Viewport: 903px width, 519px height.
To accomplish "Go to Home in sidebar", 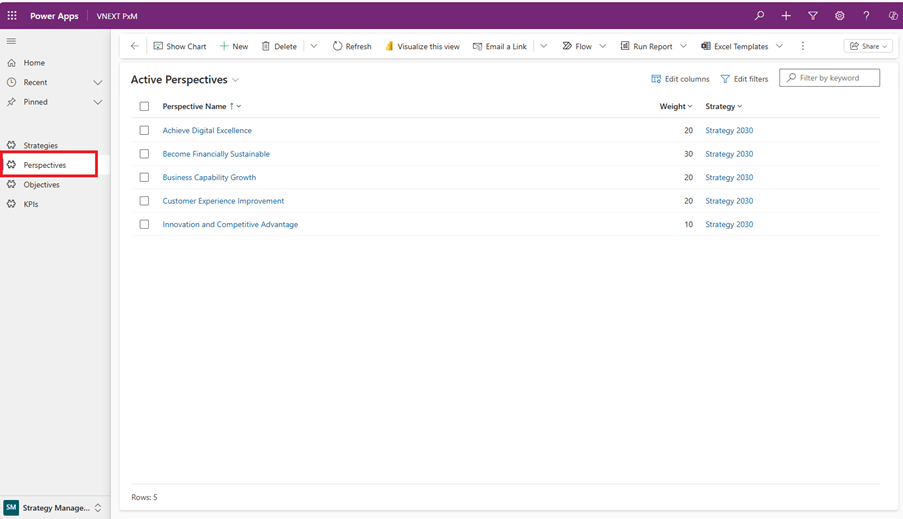I will 34,63.
